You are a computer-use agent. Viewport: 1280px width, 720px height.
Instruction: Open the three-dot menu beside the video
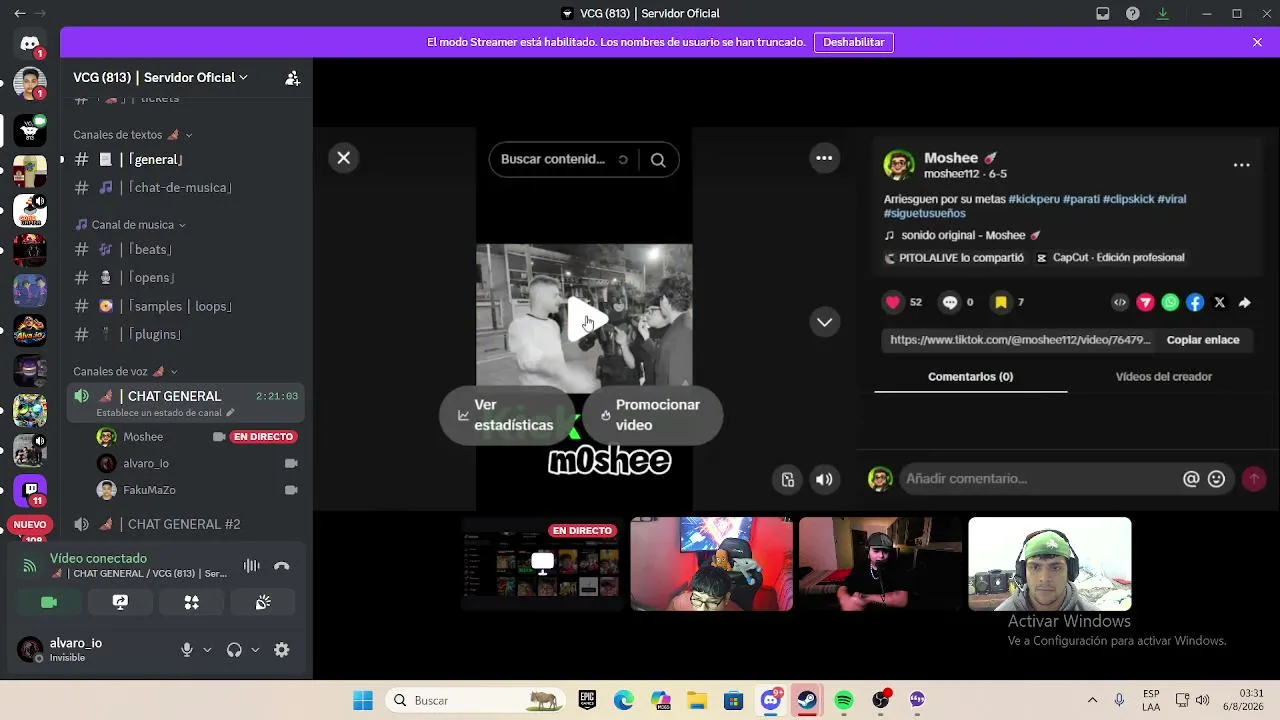click(824, 158)
